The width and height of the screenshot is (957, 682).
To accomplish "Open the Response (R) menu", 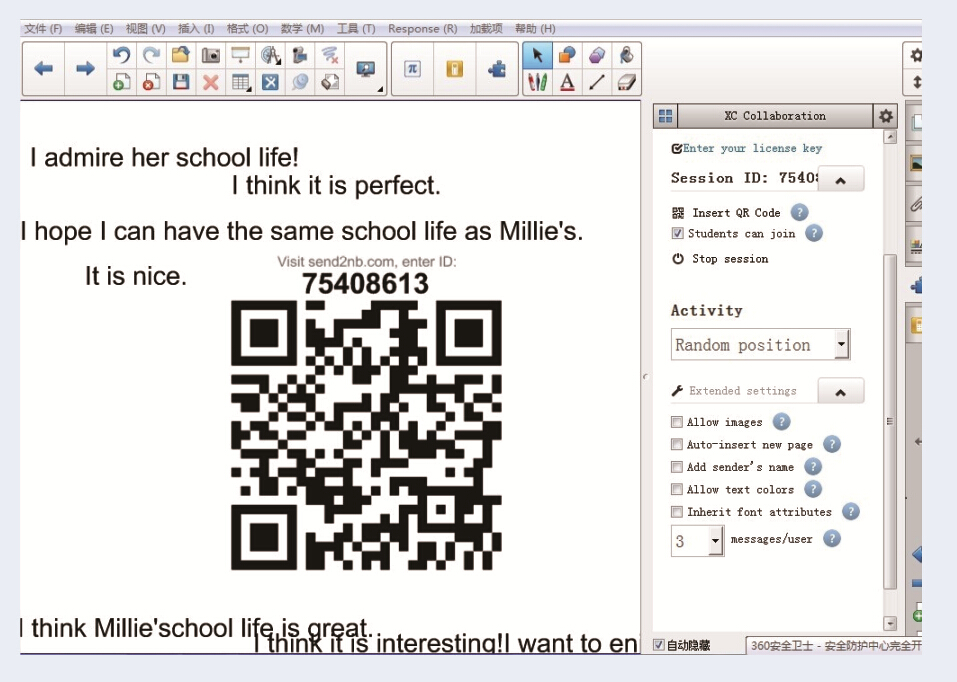I will click(x=422, y=29).
